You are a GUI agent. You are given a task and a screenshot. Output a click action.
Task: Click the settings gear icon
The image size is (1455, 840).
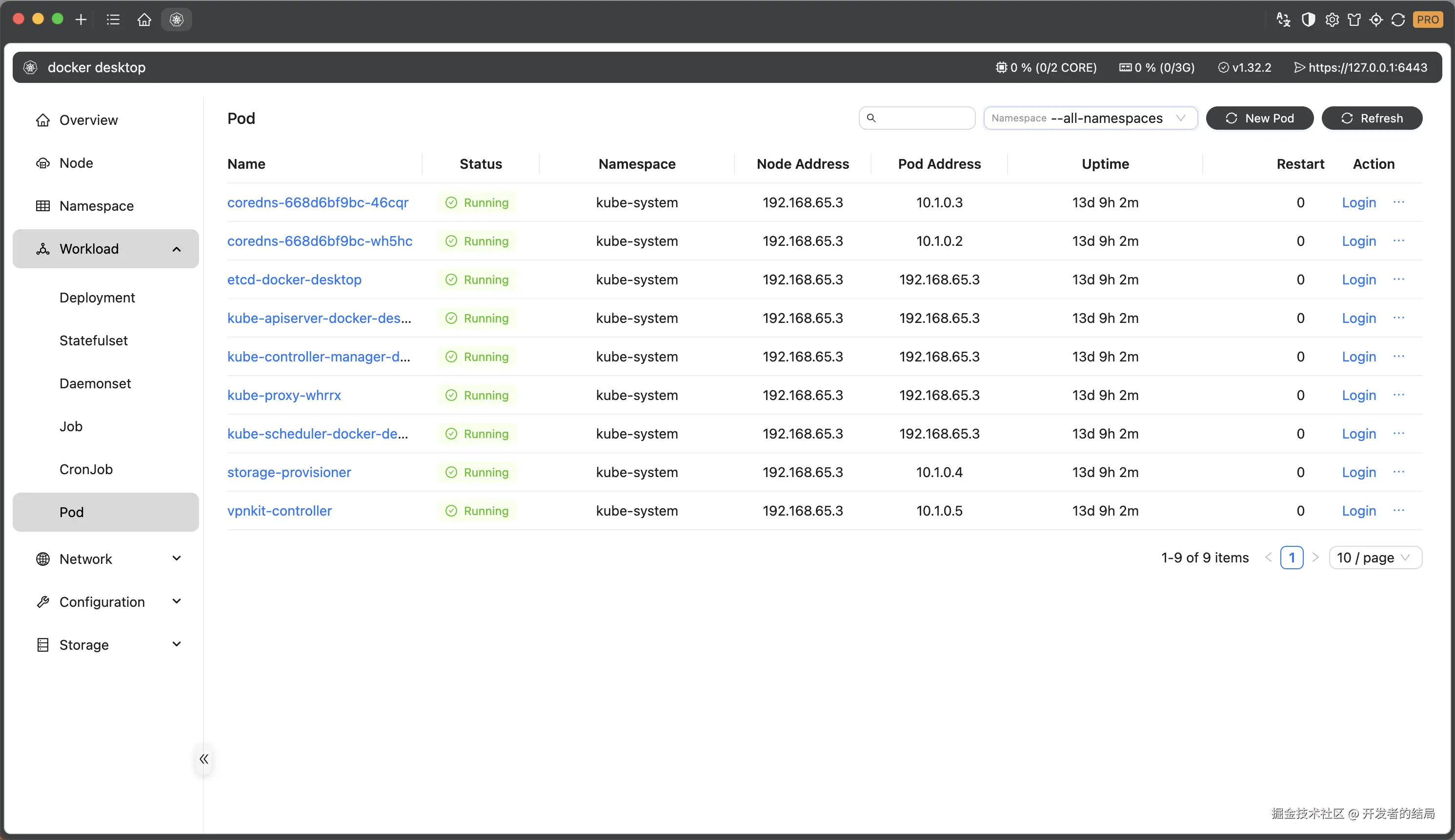pyautogui.click(x=1332, y=20)
